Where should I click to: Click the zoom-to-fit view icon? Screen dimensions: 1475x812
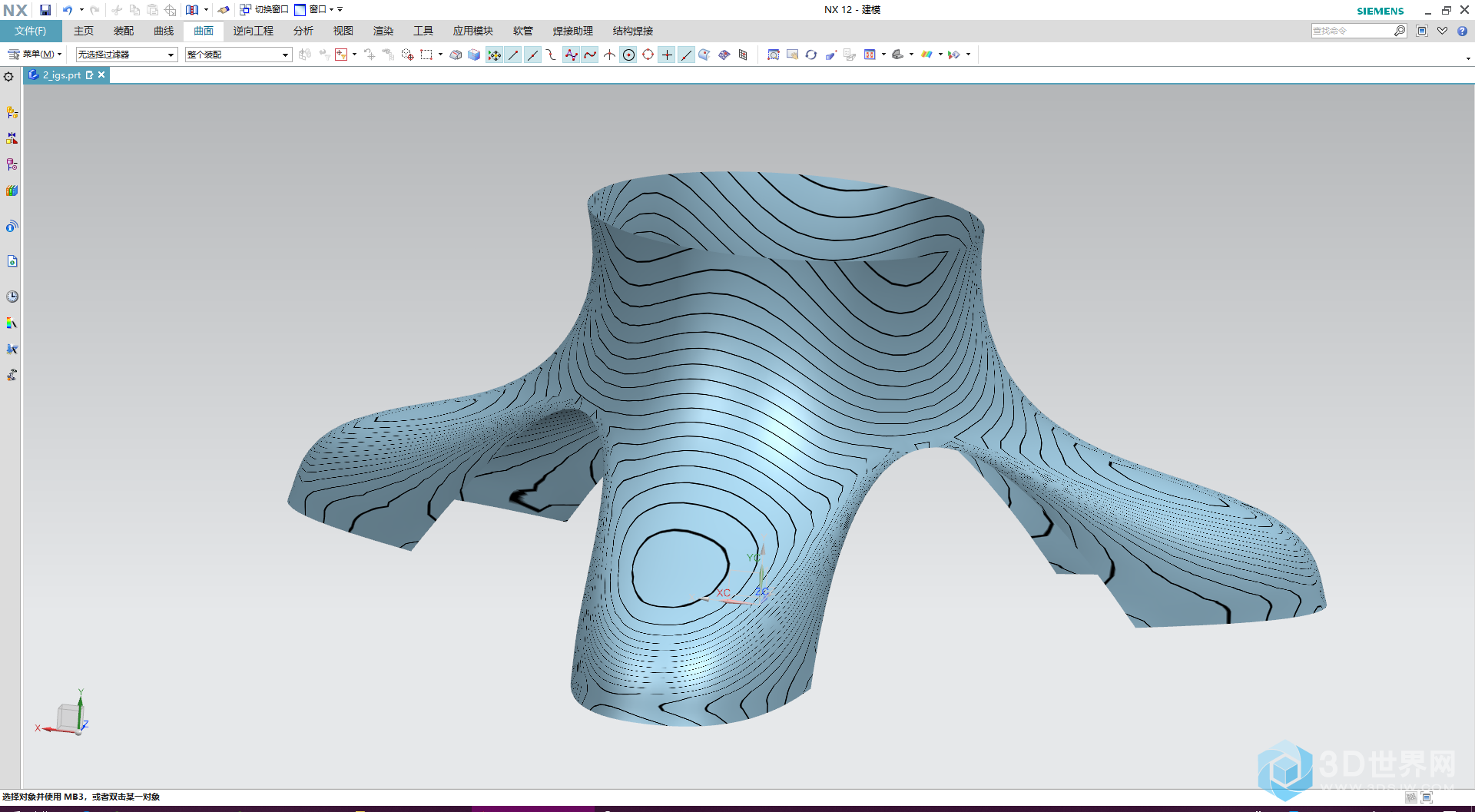point(774,55)
